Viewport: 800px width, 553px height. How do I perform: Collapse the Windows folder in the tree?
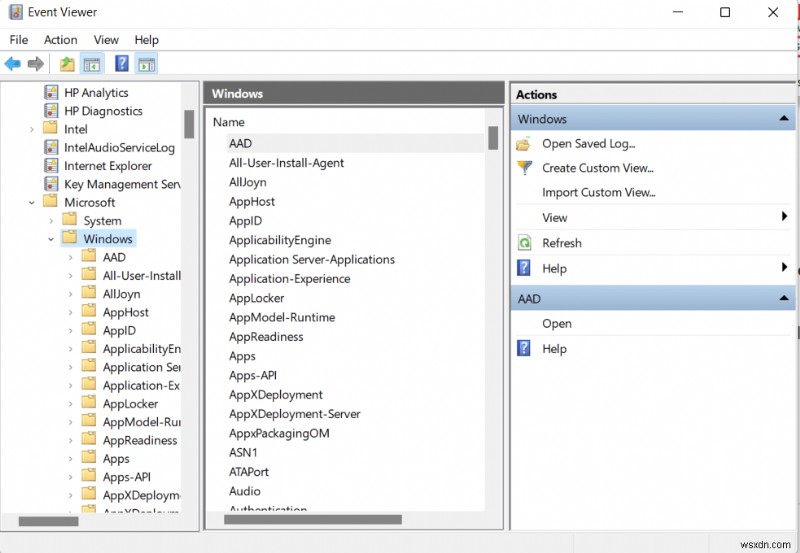[51, 240]
